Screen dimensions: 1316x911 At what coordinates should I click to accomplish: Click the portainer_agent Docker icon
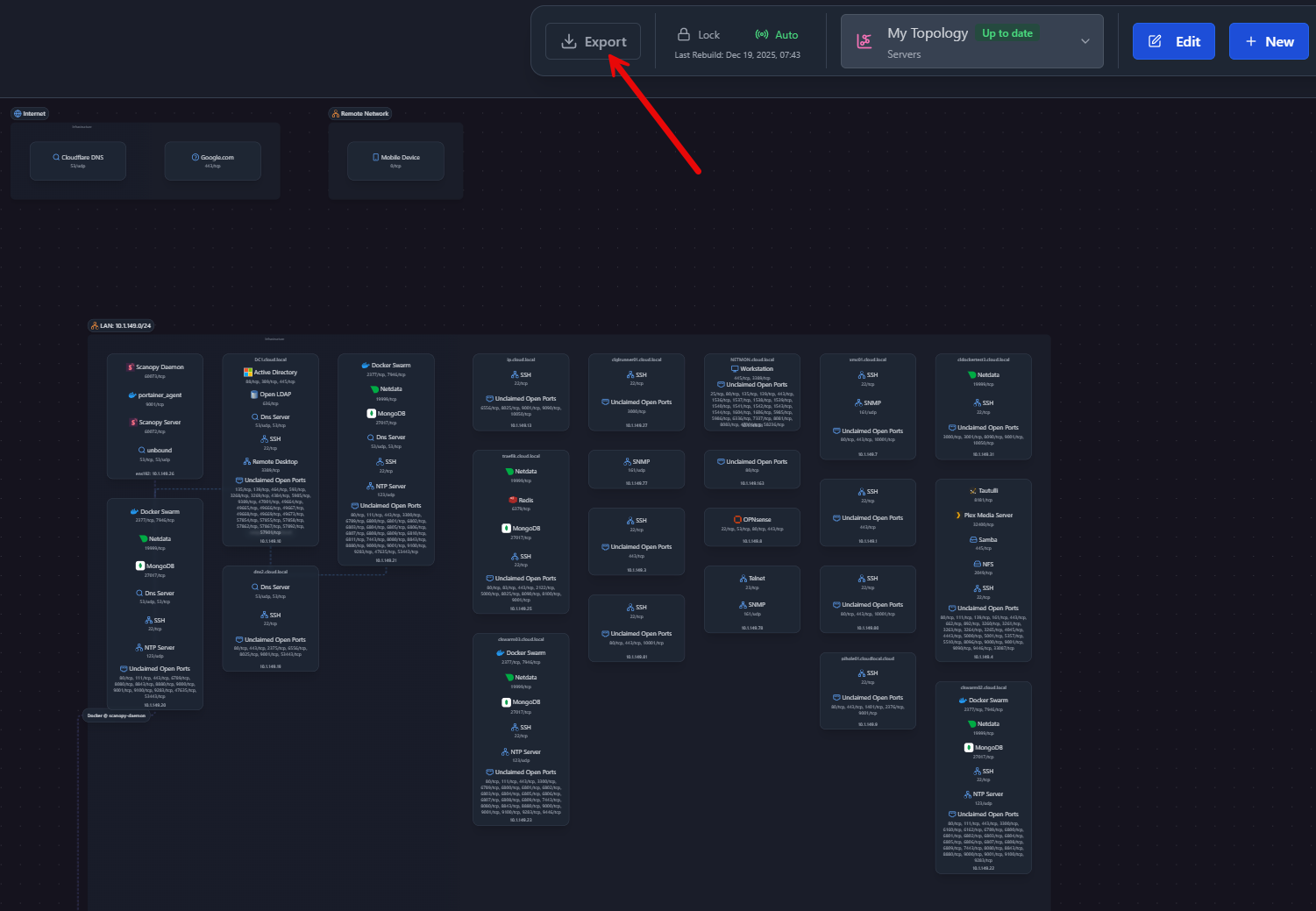point(133,395)
